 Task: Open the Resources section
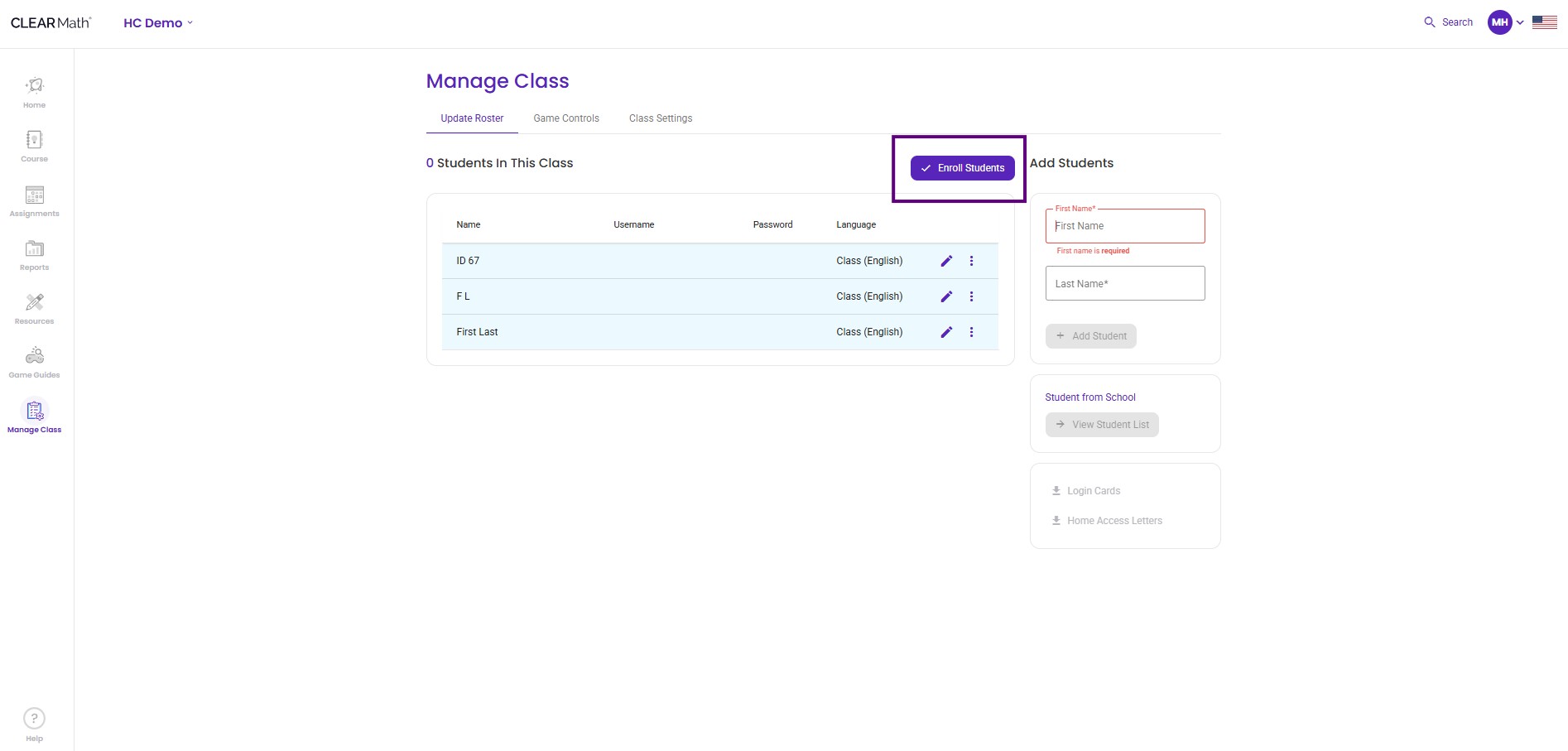[34, 306]
